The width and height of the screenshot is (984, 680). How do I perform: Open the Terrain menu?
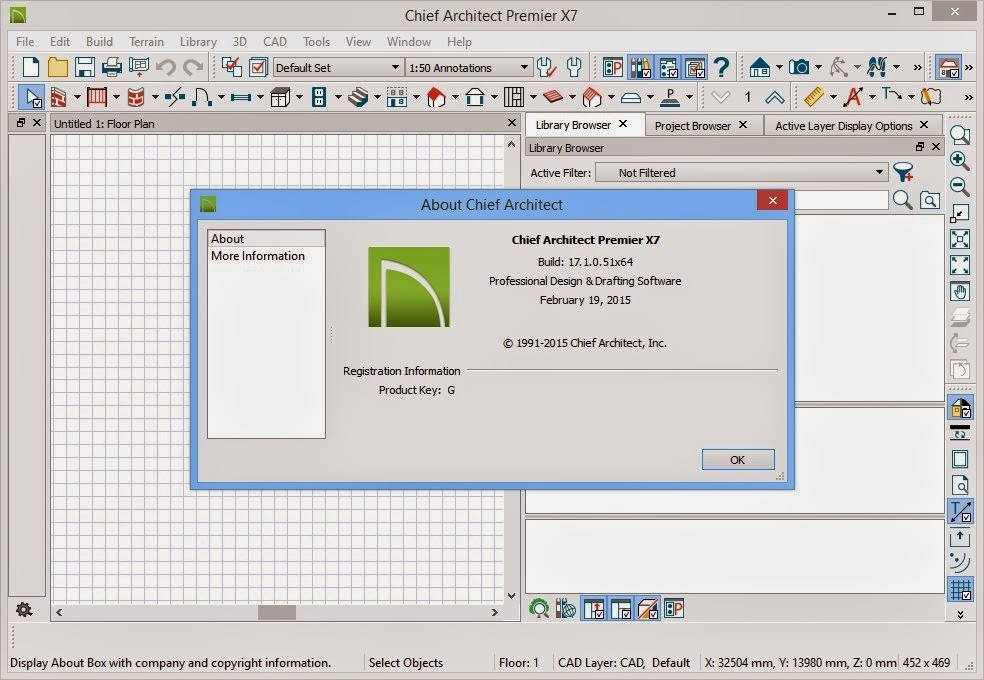[x=146, y=41]
